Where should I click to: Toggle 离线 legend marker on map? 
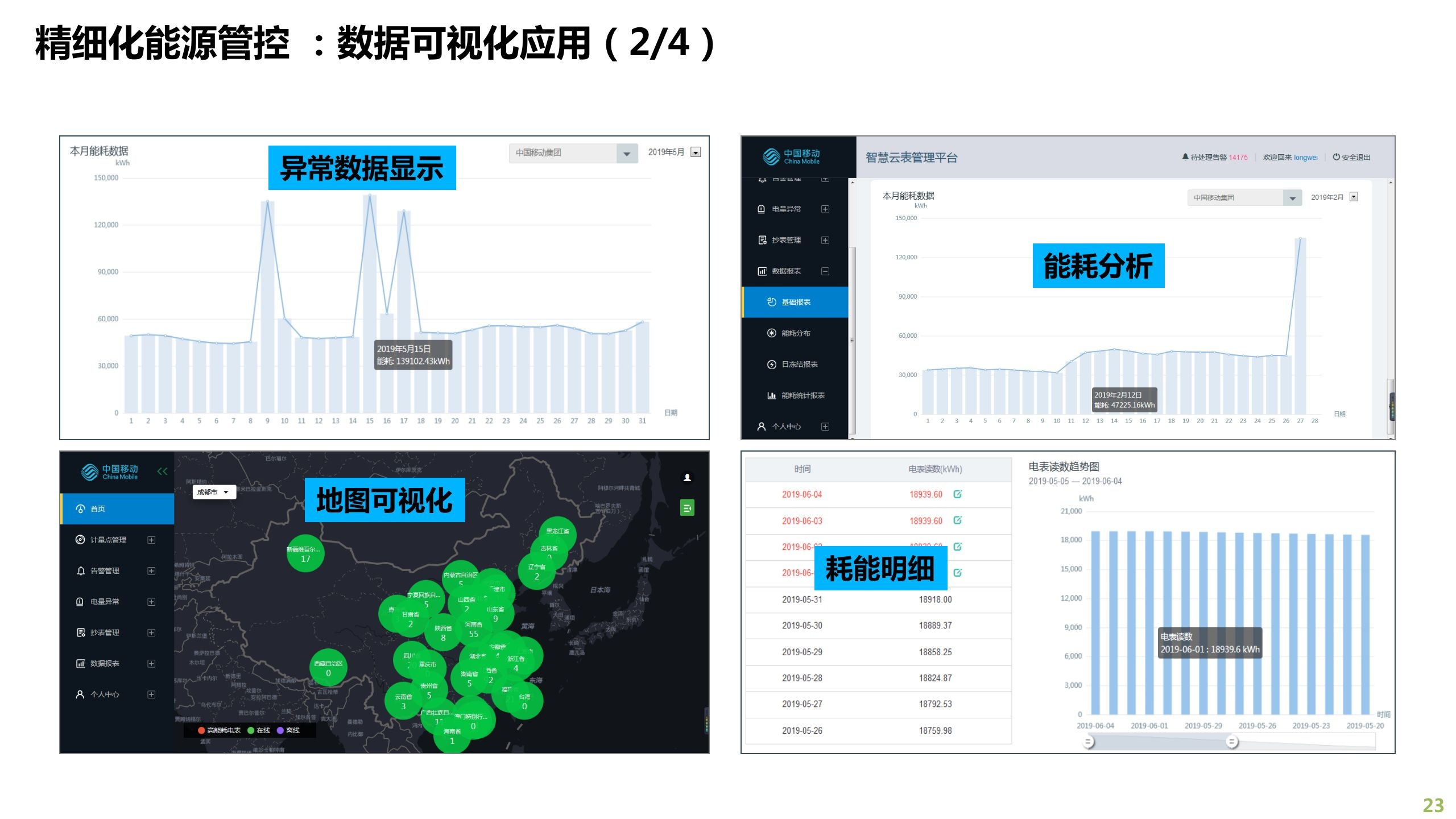pos(280,730)
